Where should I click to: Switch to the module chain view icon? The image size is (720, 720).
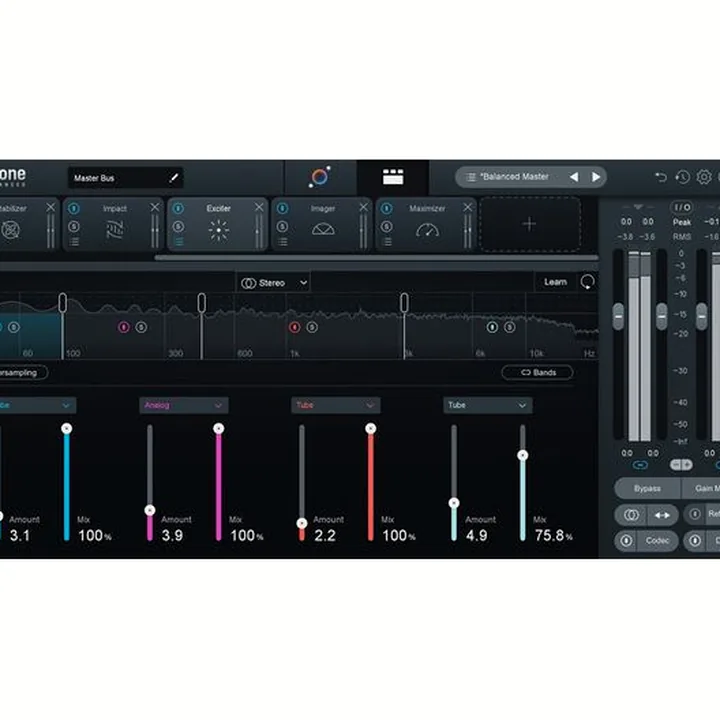click(393, 177)
